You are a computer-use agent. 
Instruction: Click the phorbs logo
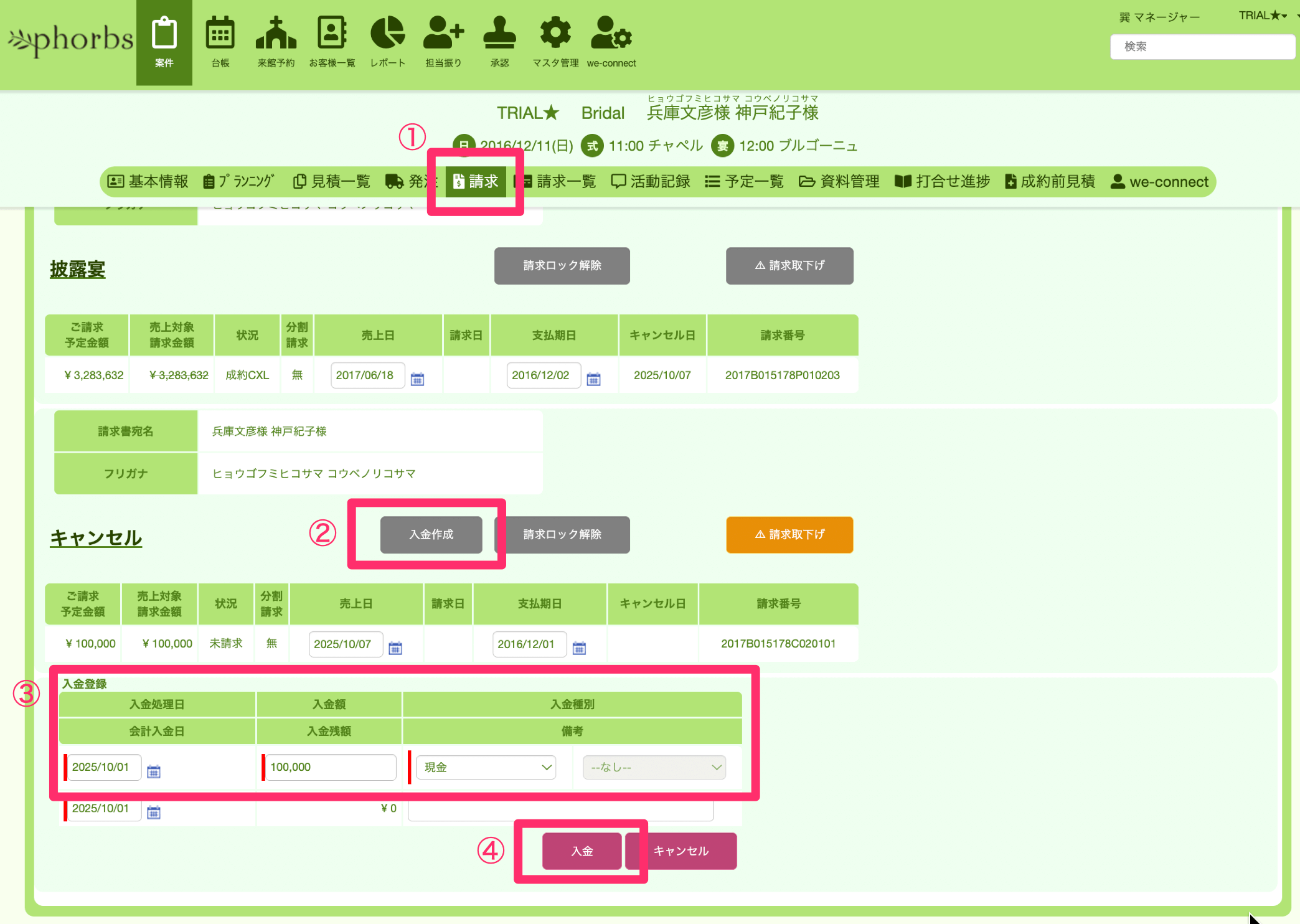coord(70,40)
